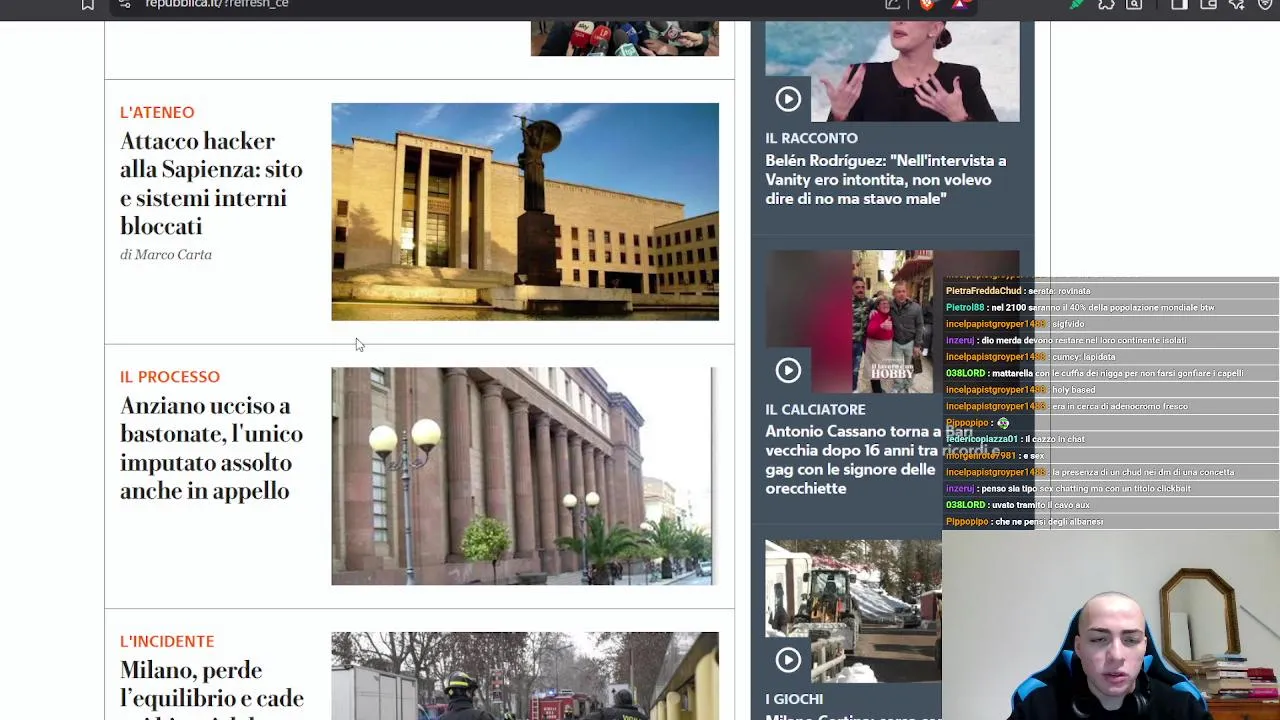Image resolution: width=1280 pixels, height=720 pixels.
Task: Play the Belén Rodríguez video
Action: click(x=788, y=98)
